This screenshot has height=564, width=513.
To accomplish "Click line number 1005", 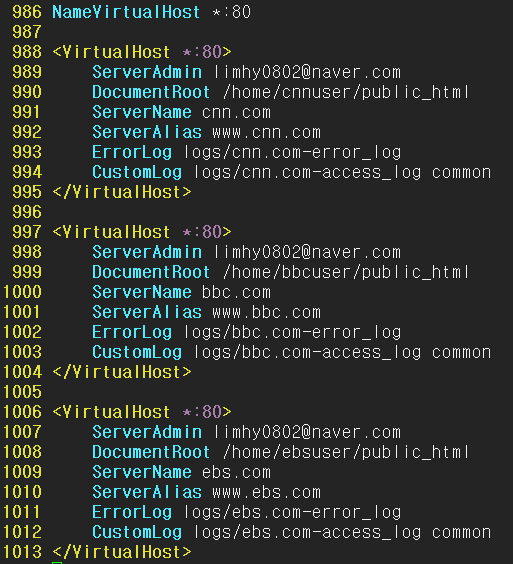I will (x=22, y=392).
